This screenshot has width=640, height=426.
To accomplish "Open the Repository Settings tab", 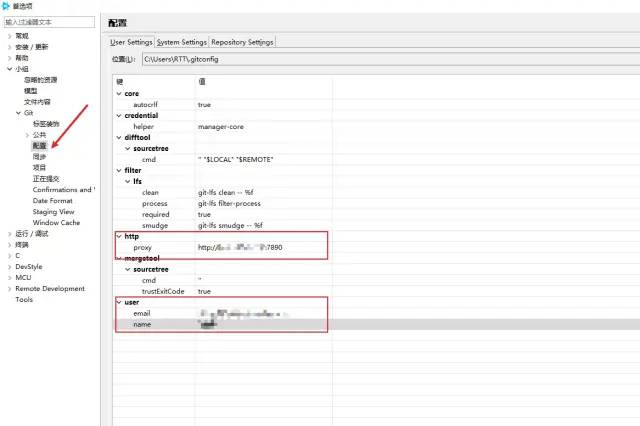I will pos(242,42).
